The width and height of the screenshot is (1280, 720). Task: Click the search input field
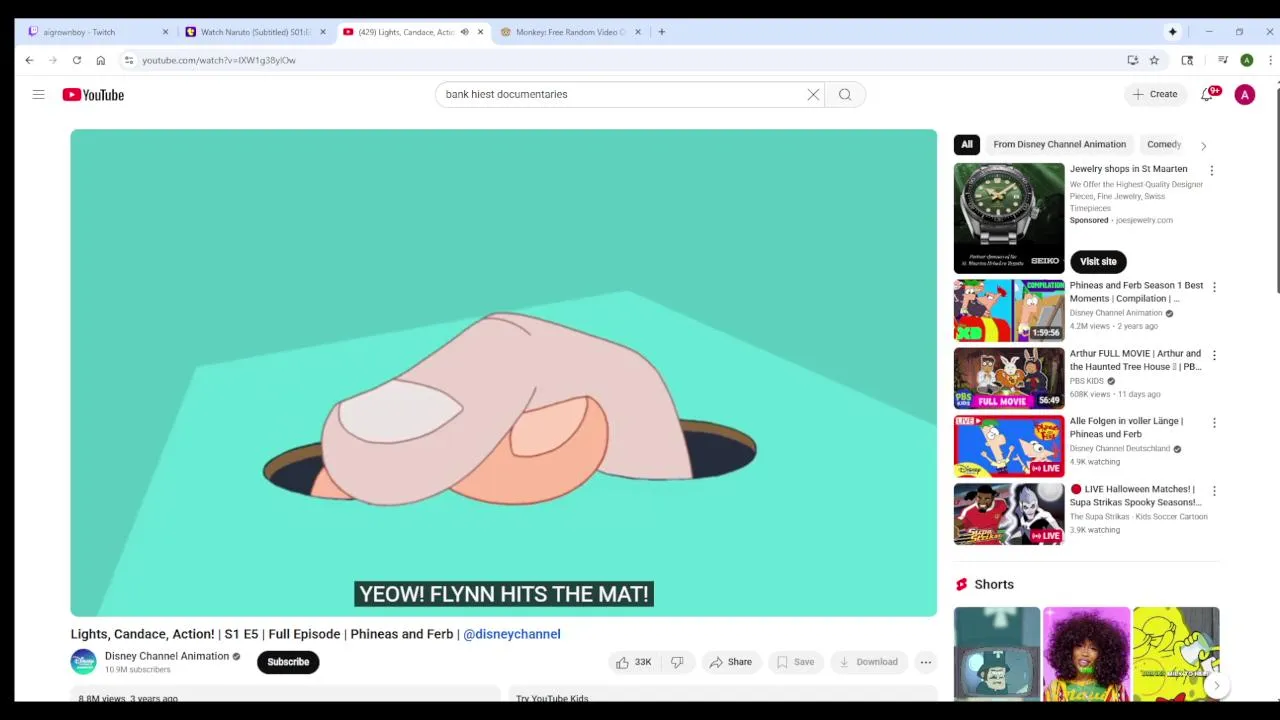click(x=620, y=94)
